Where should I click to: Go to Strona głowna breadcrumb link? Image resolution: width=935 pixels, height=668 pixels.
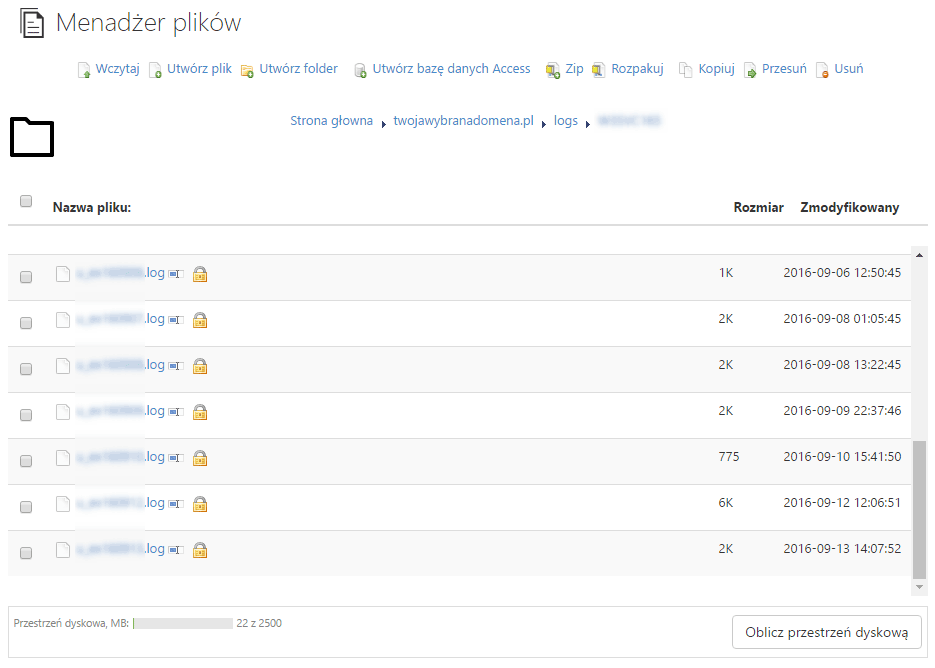coord(332,121)
